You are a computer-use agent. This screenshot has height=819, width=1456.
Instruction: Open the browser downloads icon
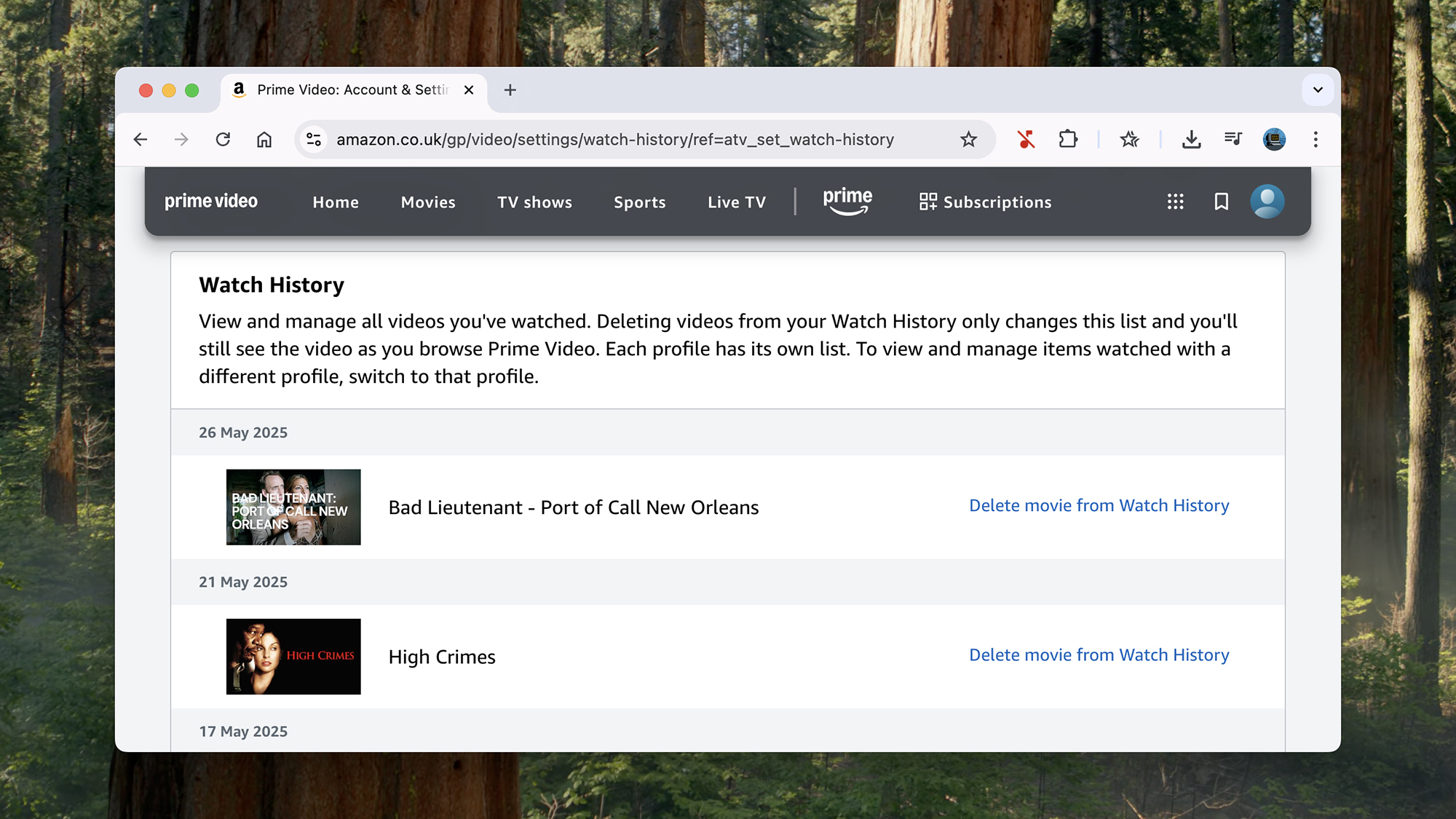[1191, 139]
